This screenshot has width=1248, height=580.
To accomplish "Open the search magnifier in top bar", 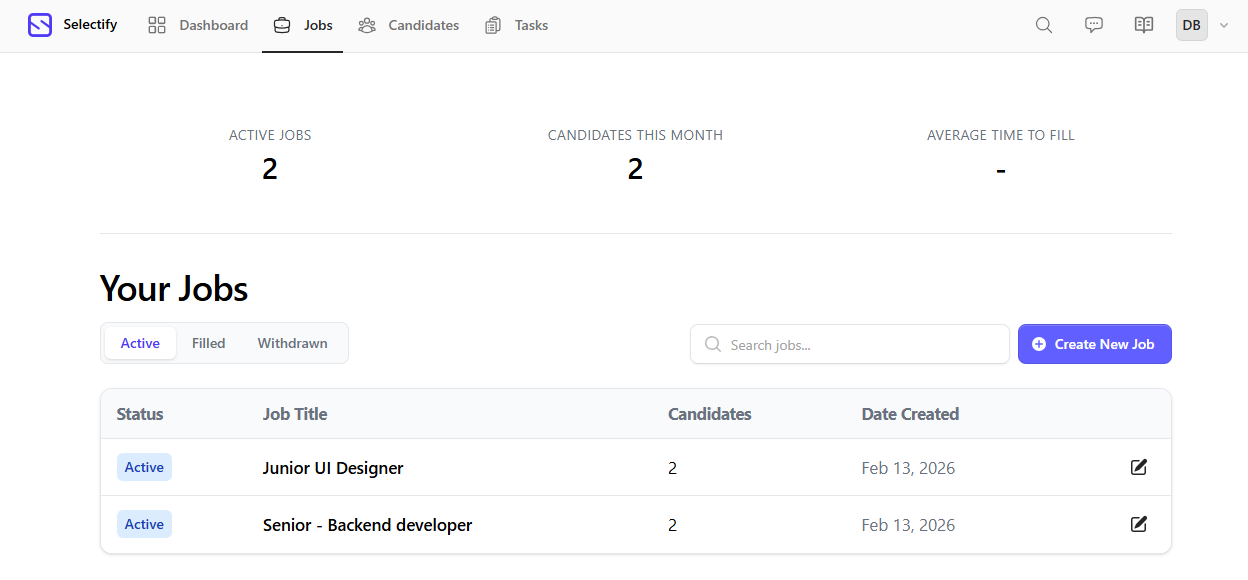I will coord(1044,25).
